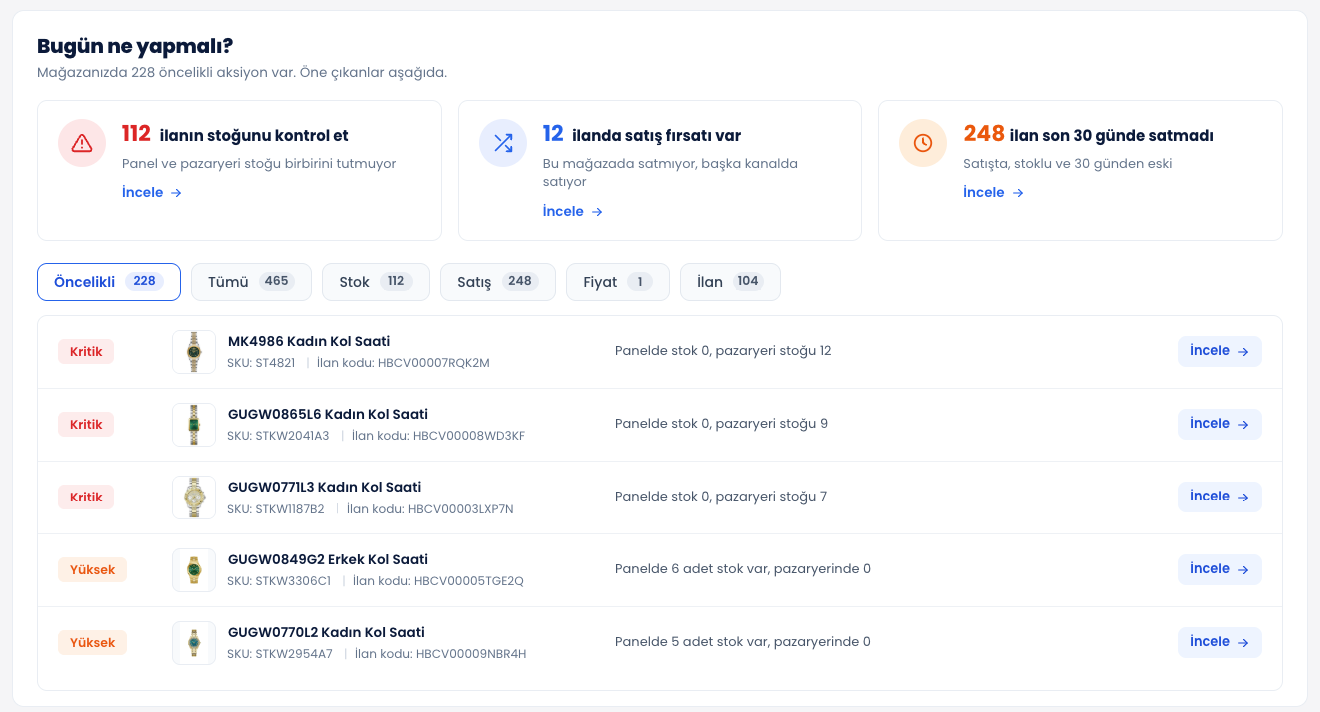Click the blue shuffle arrows sales opportunity icon
The width and height of the screenshot is (1320, 712).
click(x=503, y=143)
